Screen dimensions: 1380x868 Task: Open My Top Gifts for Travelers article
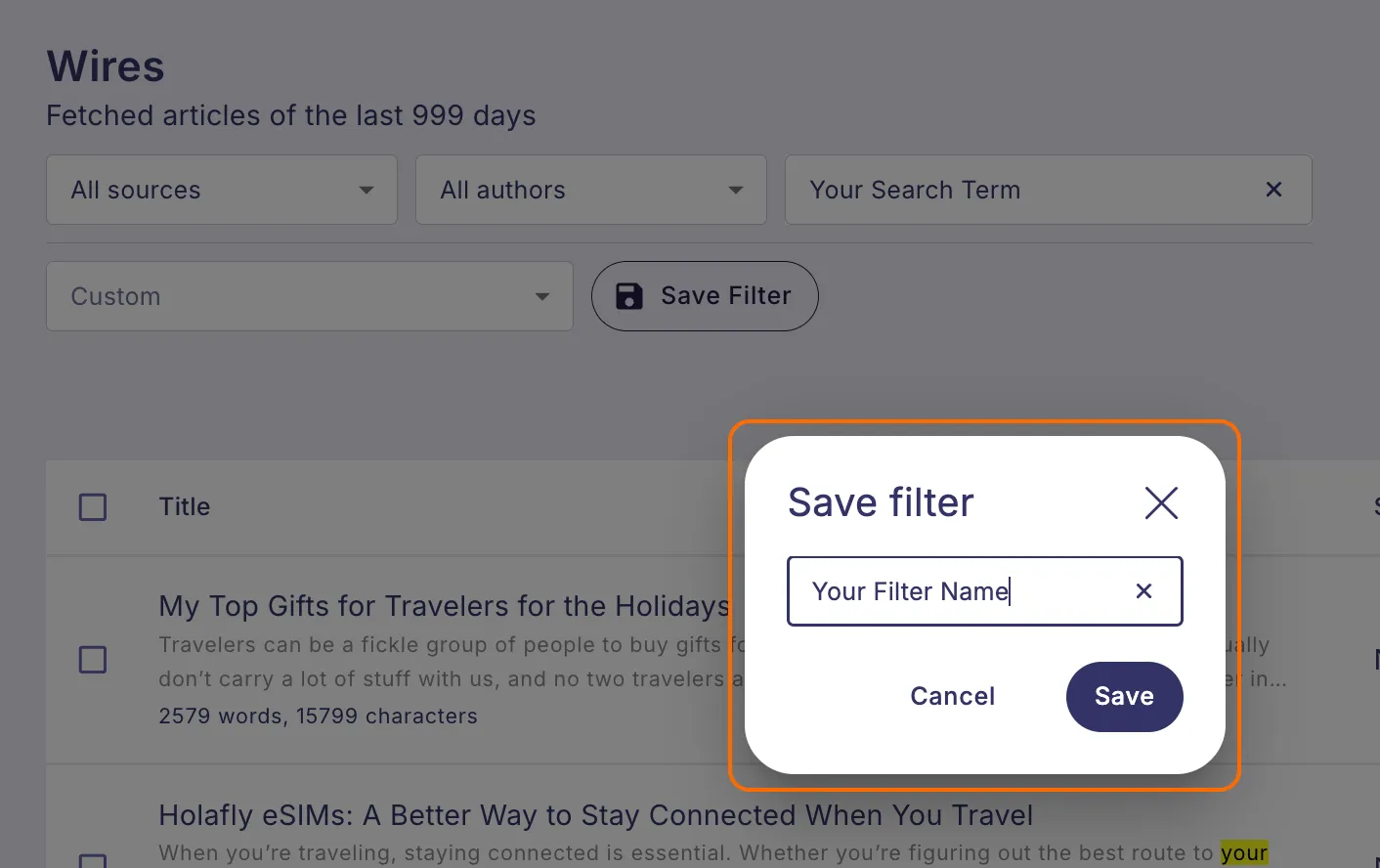[445, 606]
